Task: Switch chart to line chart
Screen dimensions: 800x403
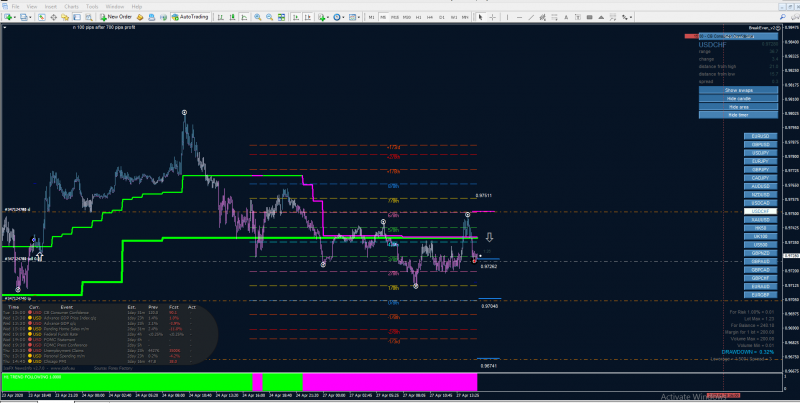Action: pyautogui.click(x=244, y=17)
